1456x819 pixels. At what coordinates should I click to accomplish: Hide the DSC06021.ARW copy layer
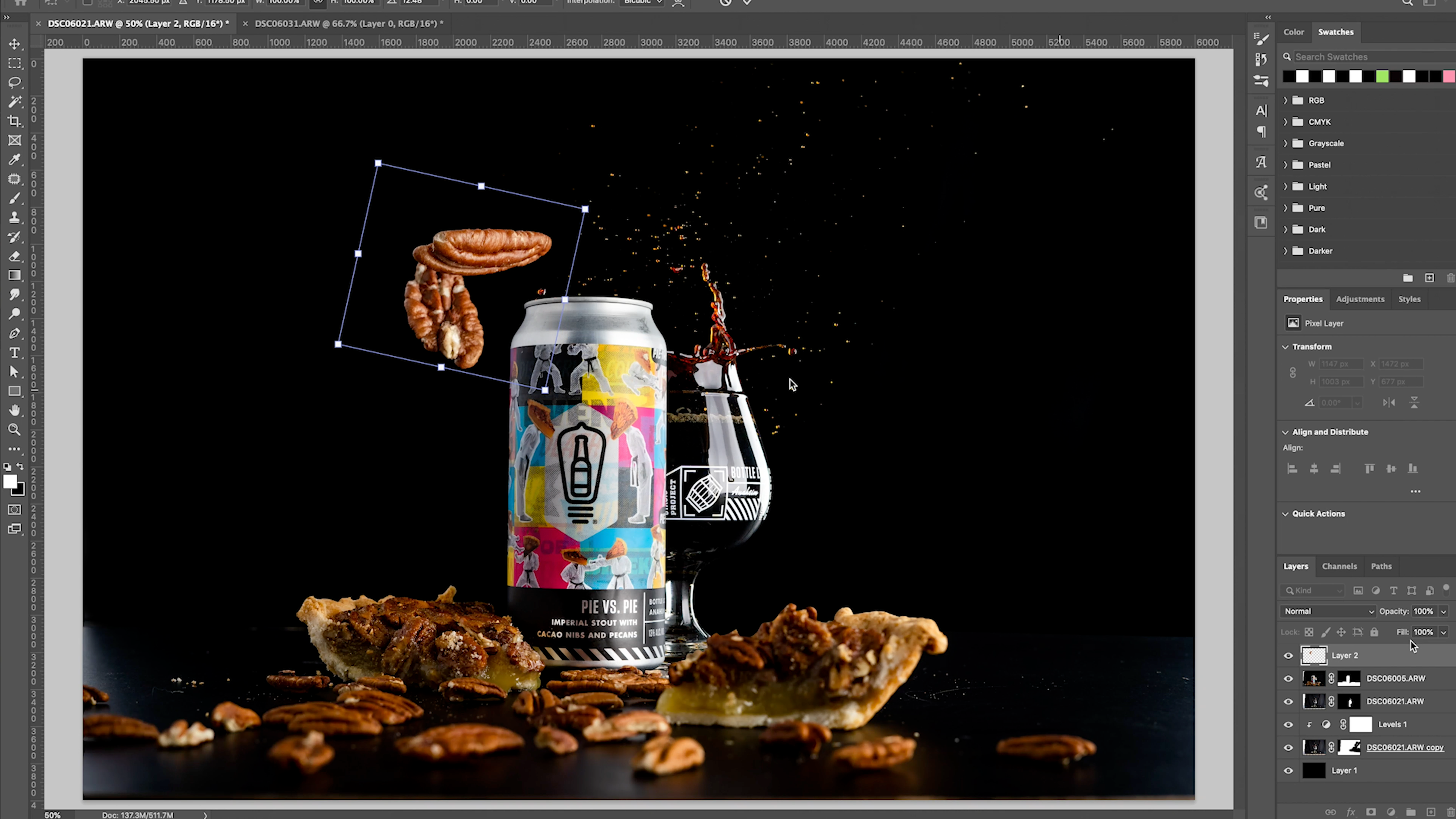pyautogui.click(x=1288, y=748)
